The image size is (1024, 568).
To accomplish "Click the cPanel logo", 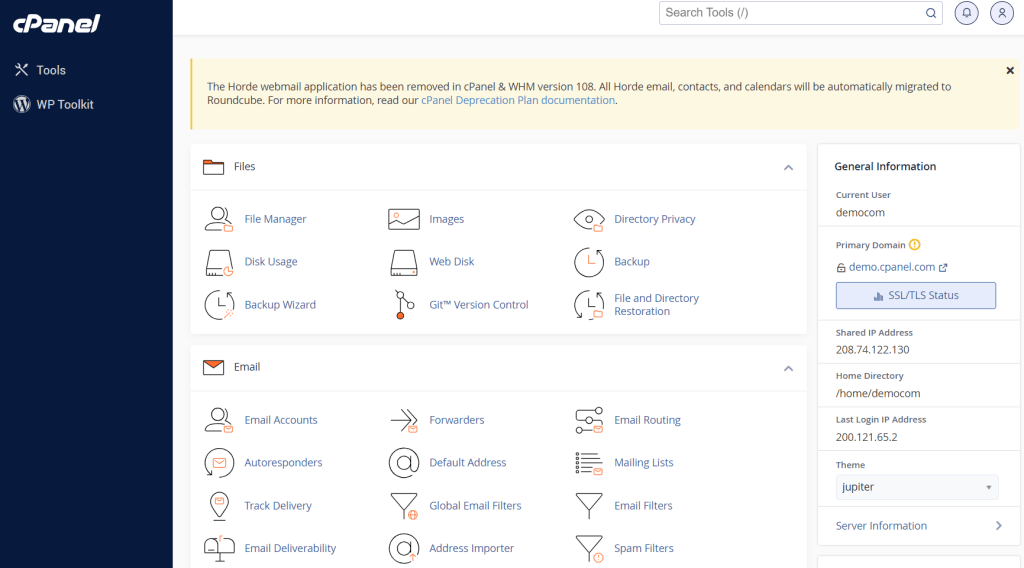I will 57,24.
